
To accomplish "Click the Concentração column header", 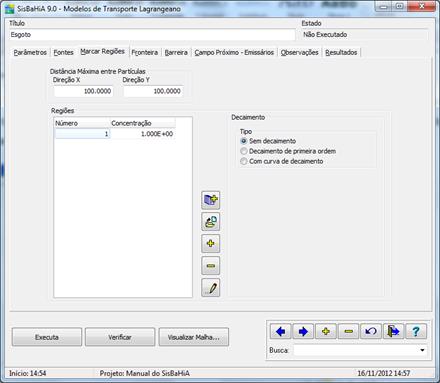I will click(143, 123).
